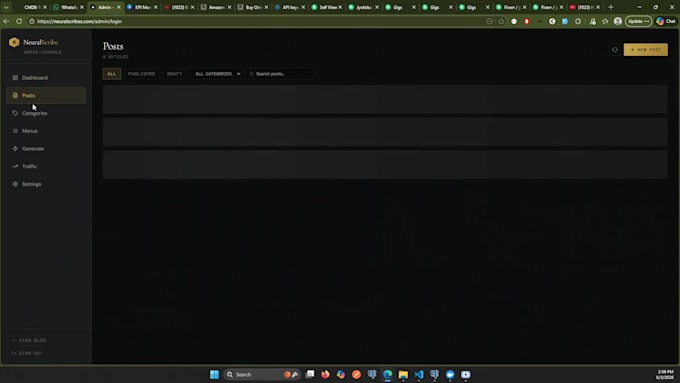Image resolution: width=680 pixels, height=383 pixels.
Task: Filter posts by Published
Action: [141, 74]
